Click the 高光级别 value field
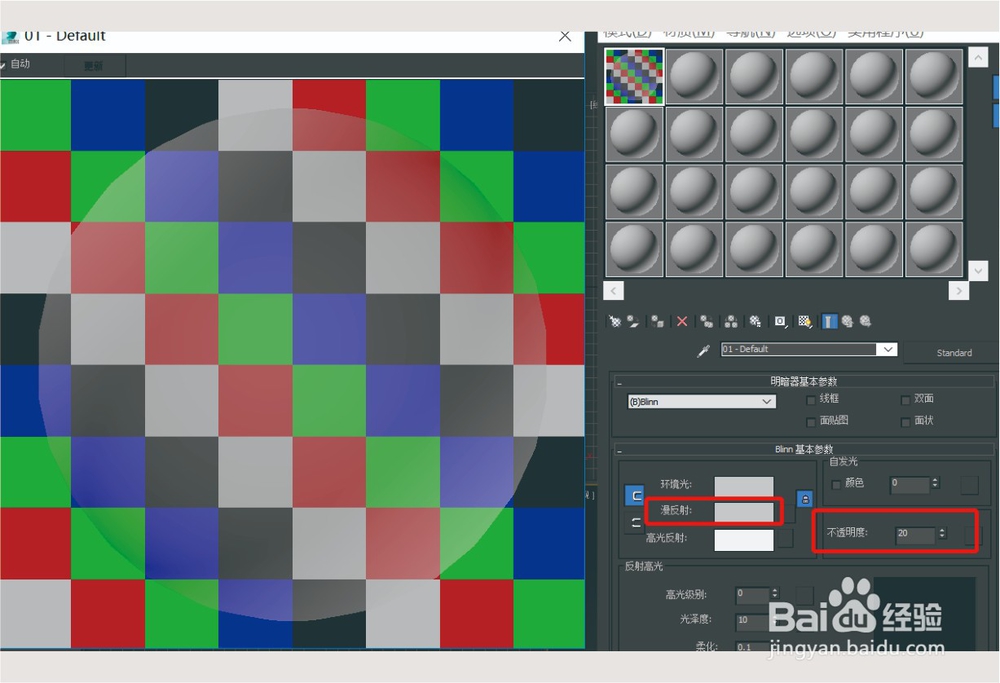This screenshot has height=683, width=1000. click(753, 594)
